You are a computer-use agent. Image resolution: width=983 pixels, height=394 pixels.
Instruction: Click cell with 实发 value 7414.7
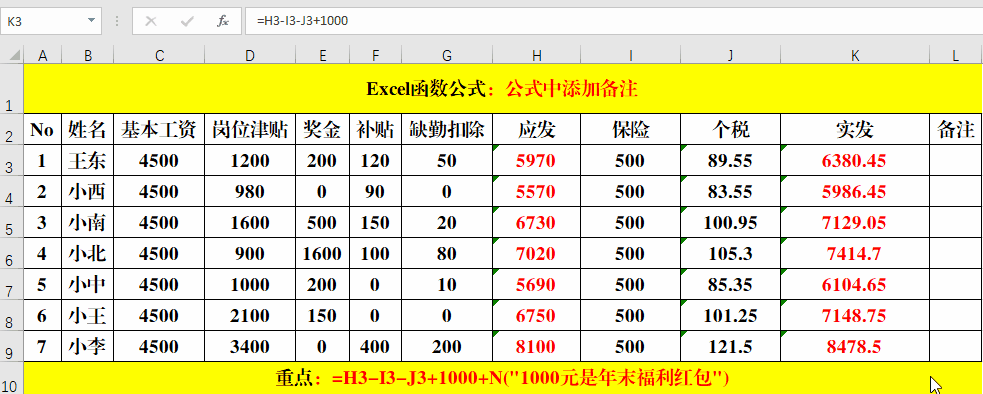[x=855, y=253]
